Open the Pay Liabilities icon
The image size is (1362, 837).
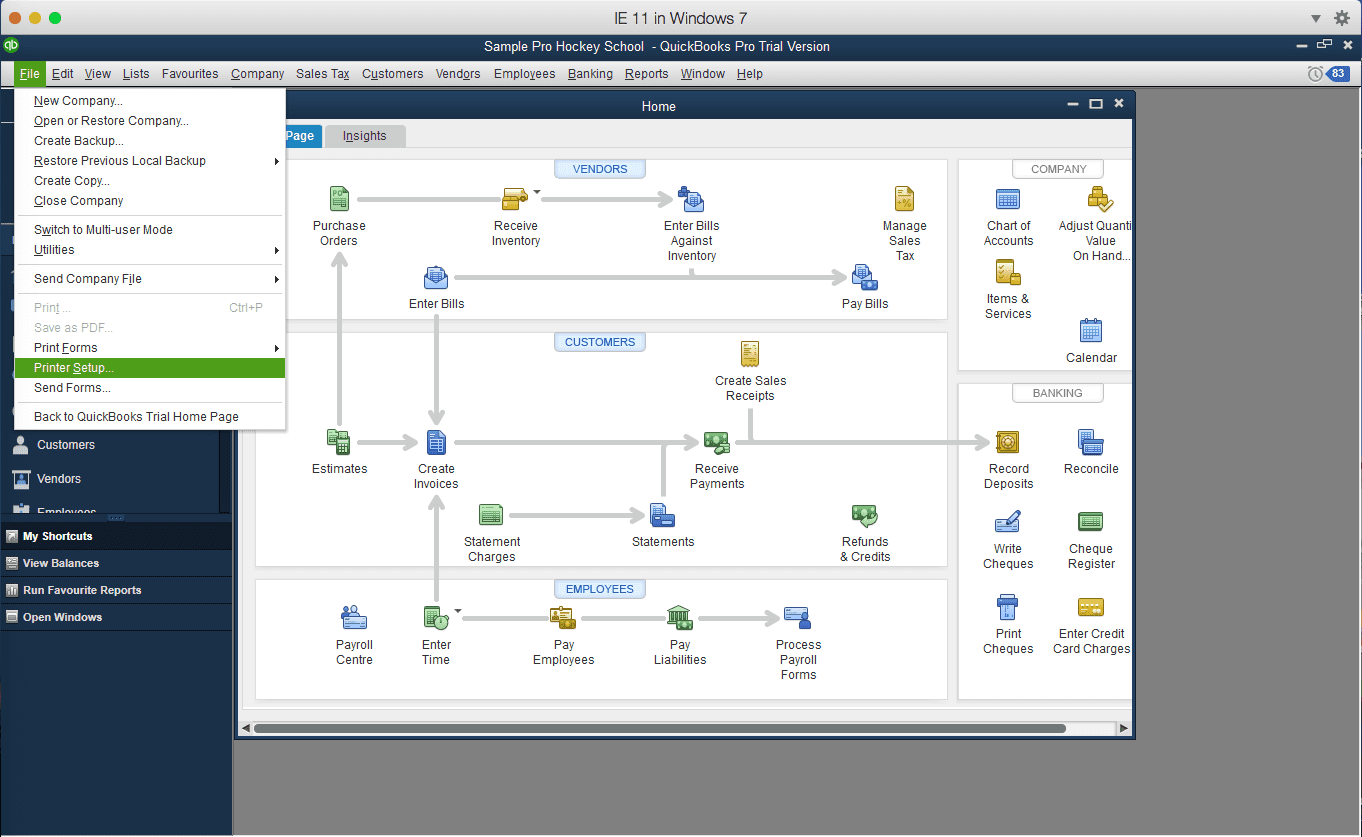pos(680,618)
